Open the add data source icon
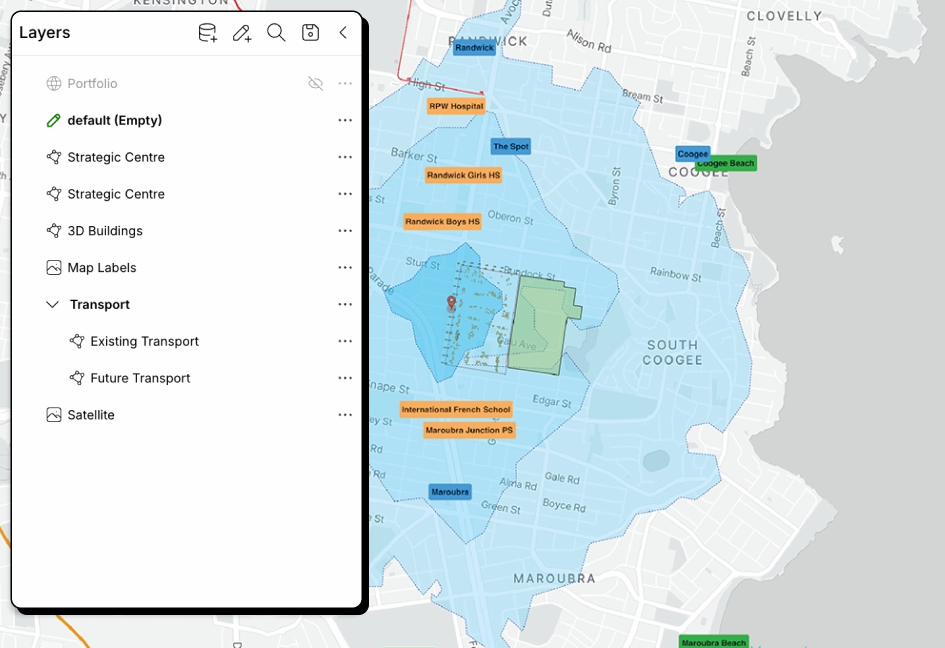 207,32
